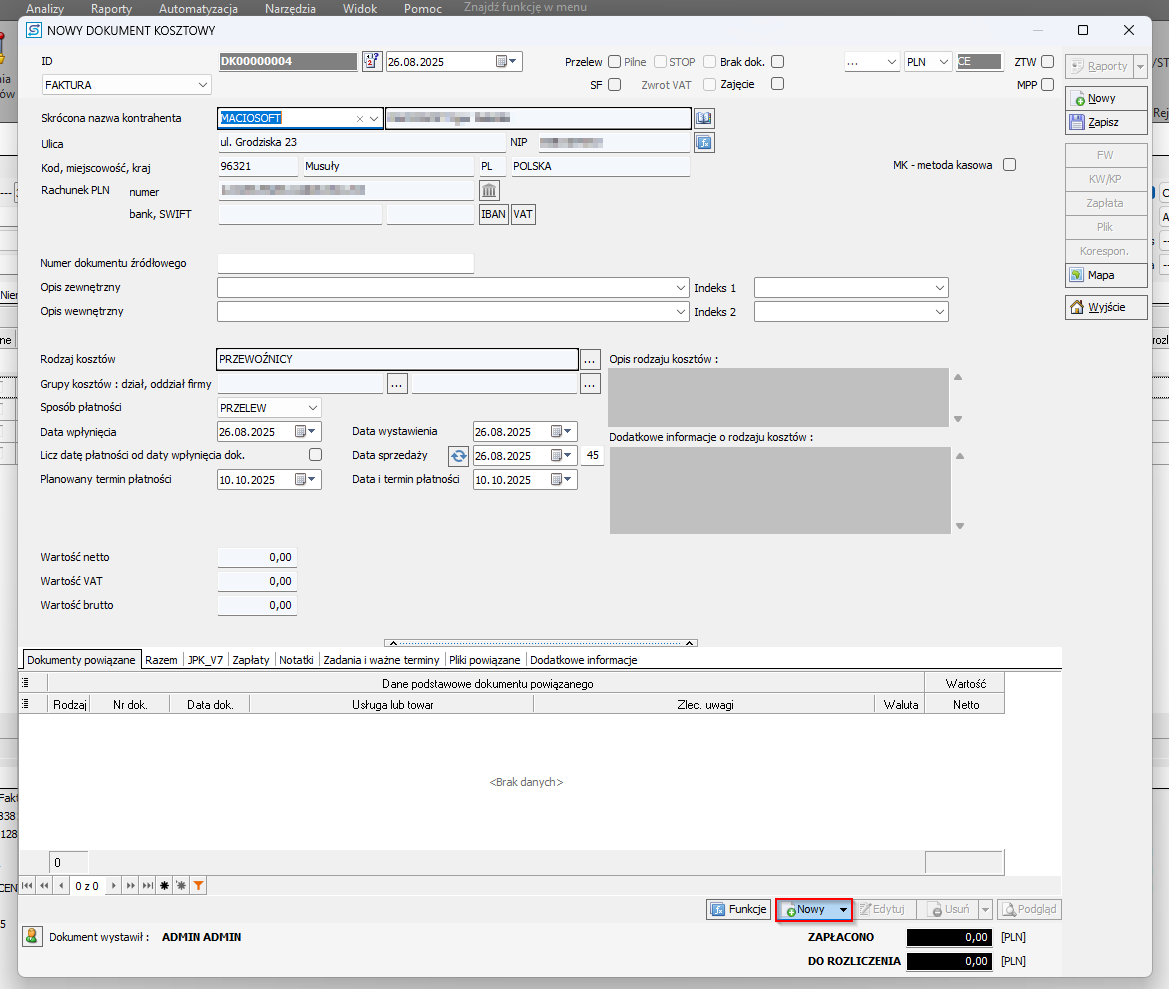Click the contractor address book icon
The image size is (1169, 989).
704,118
